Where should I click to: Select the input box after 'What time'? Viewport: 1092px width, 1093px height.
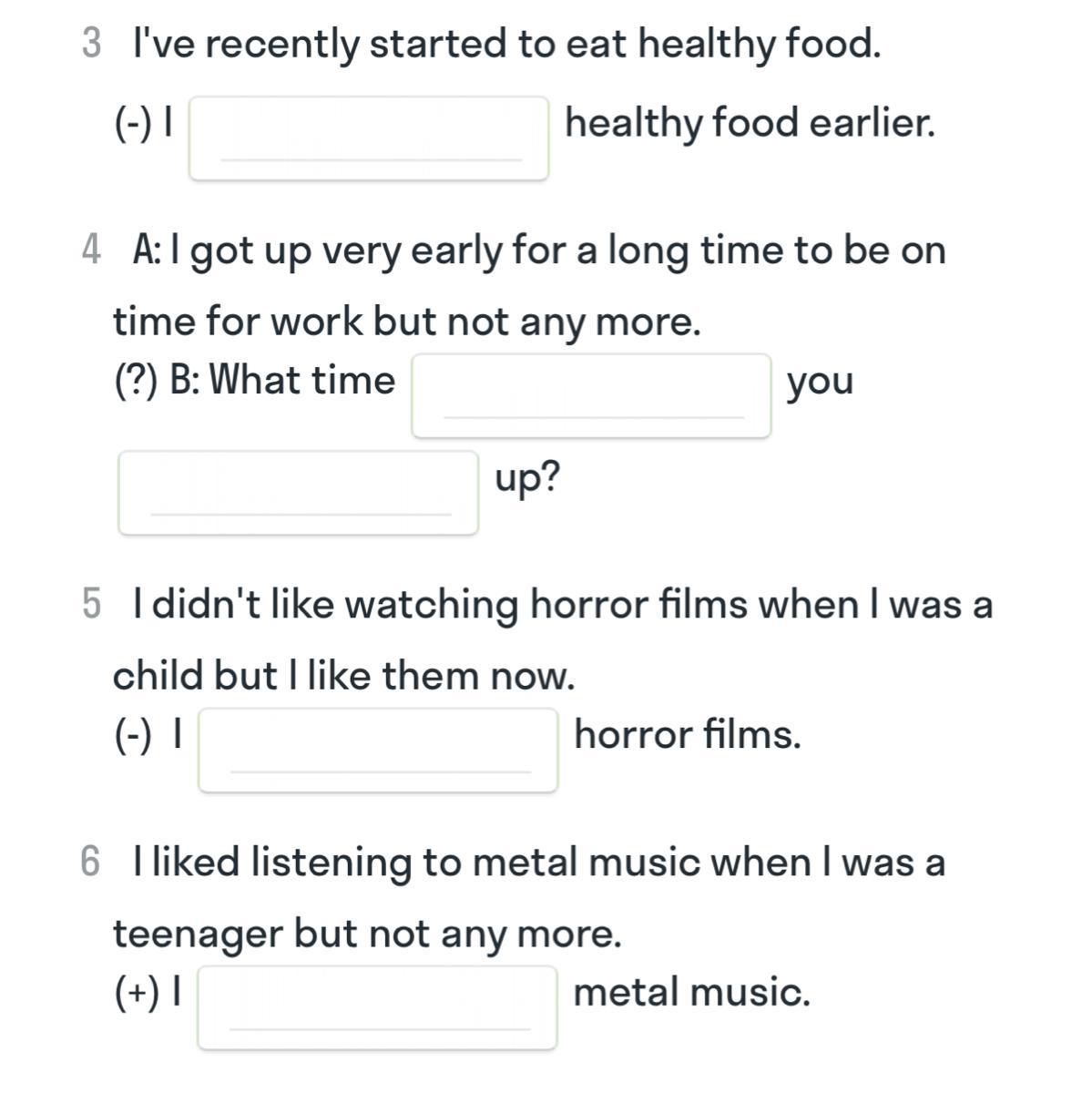591,395
